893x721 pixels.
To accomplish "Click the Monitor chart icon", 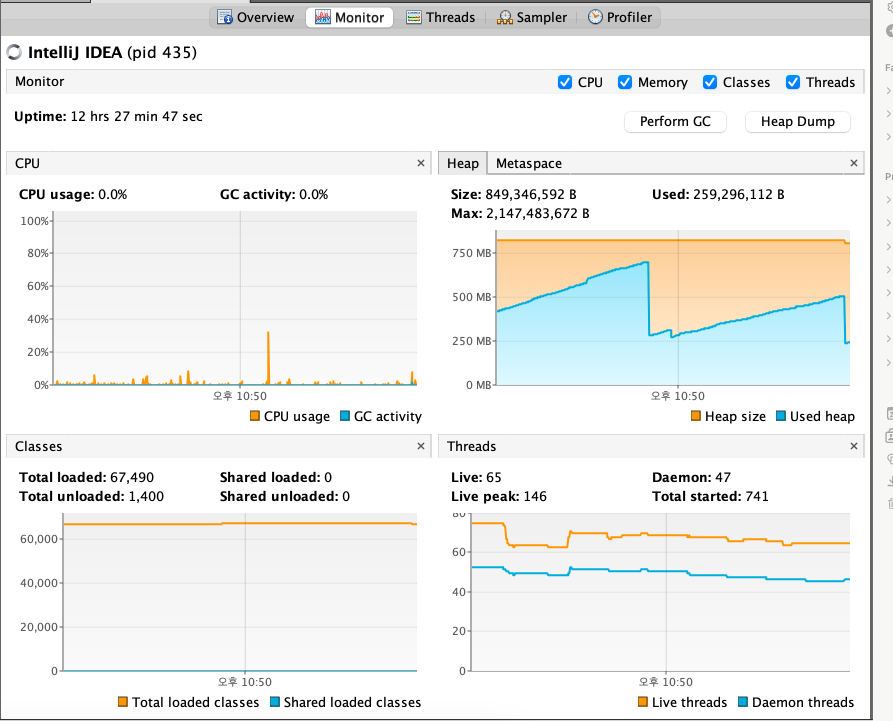I will point(322,17).
